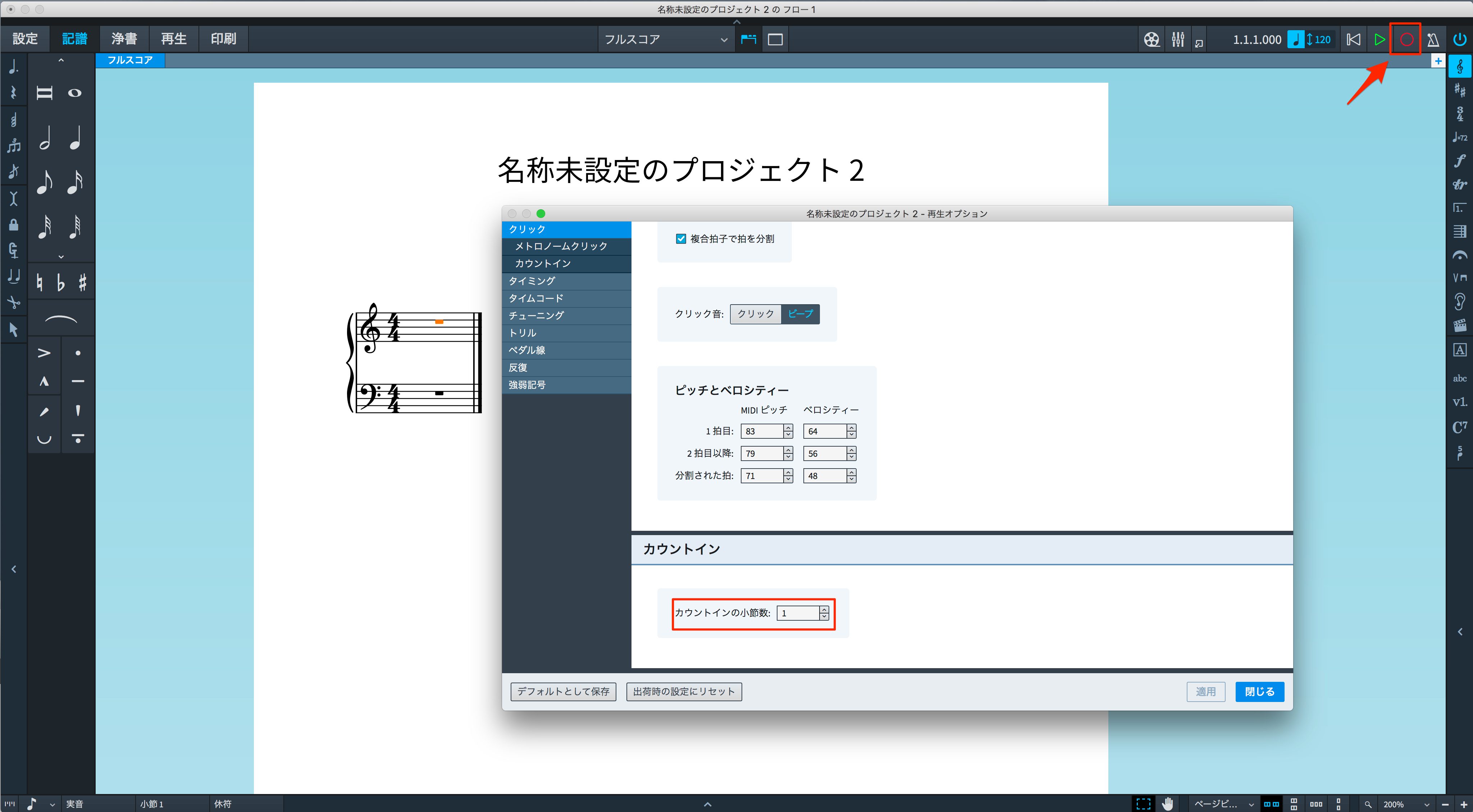The width and height of the screenshot is (1473, 812).
Task: Collapse the left panel chevron
Action: pos(14,569)
